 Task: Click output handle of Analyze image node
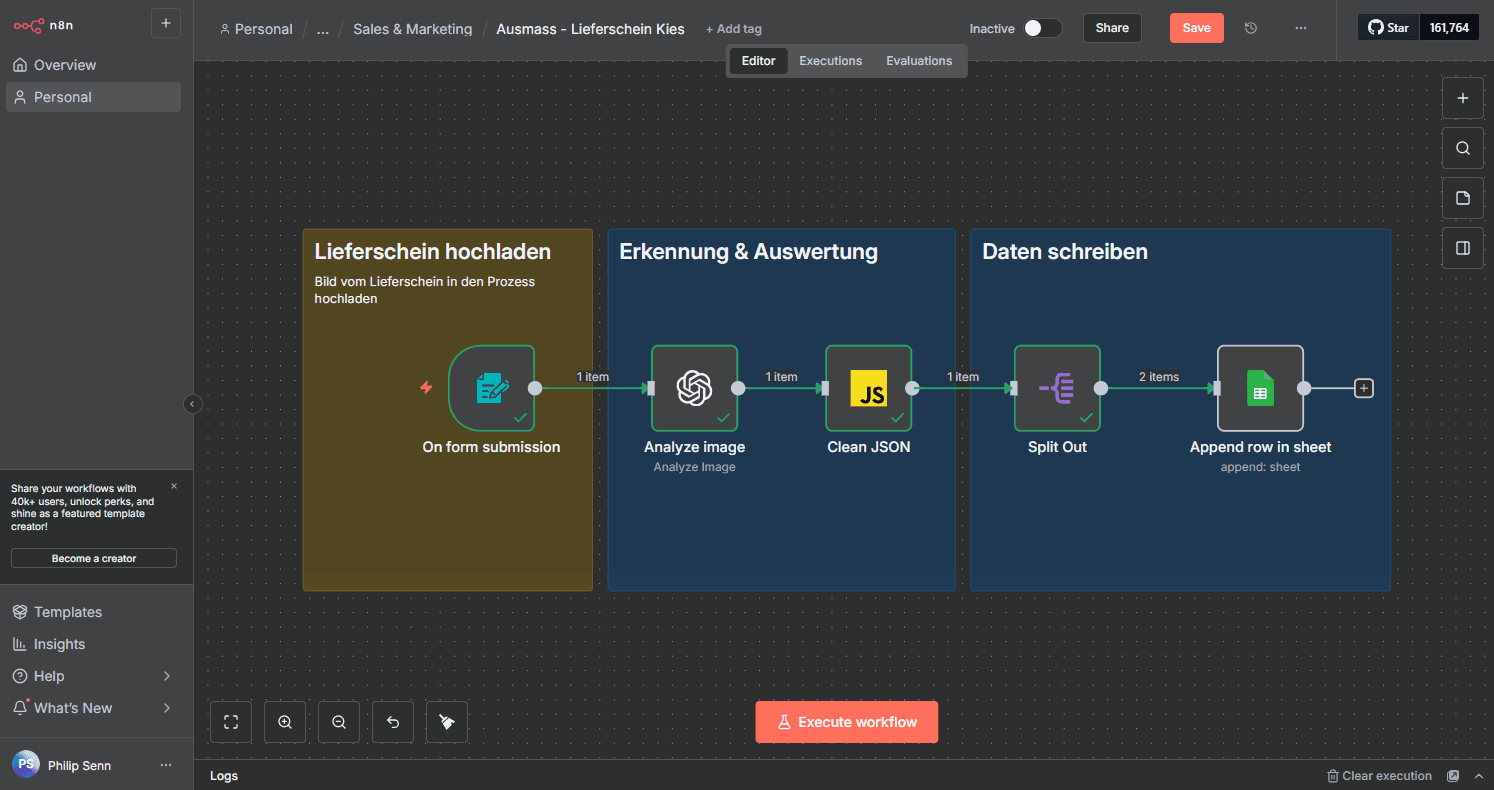738,388
